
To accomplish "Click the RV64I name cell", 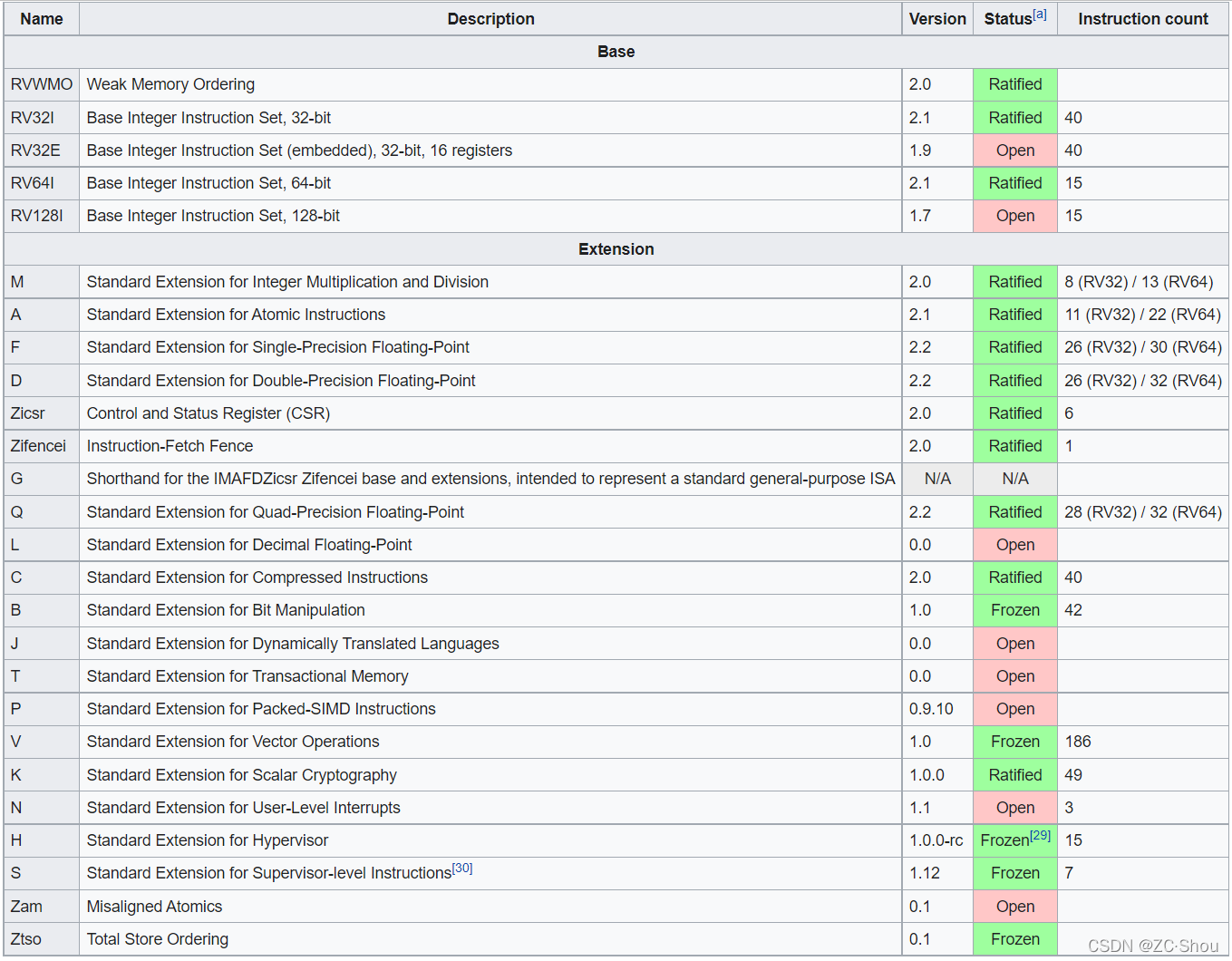I will point(42,183).
